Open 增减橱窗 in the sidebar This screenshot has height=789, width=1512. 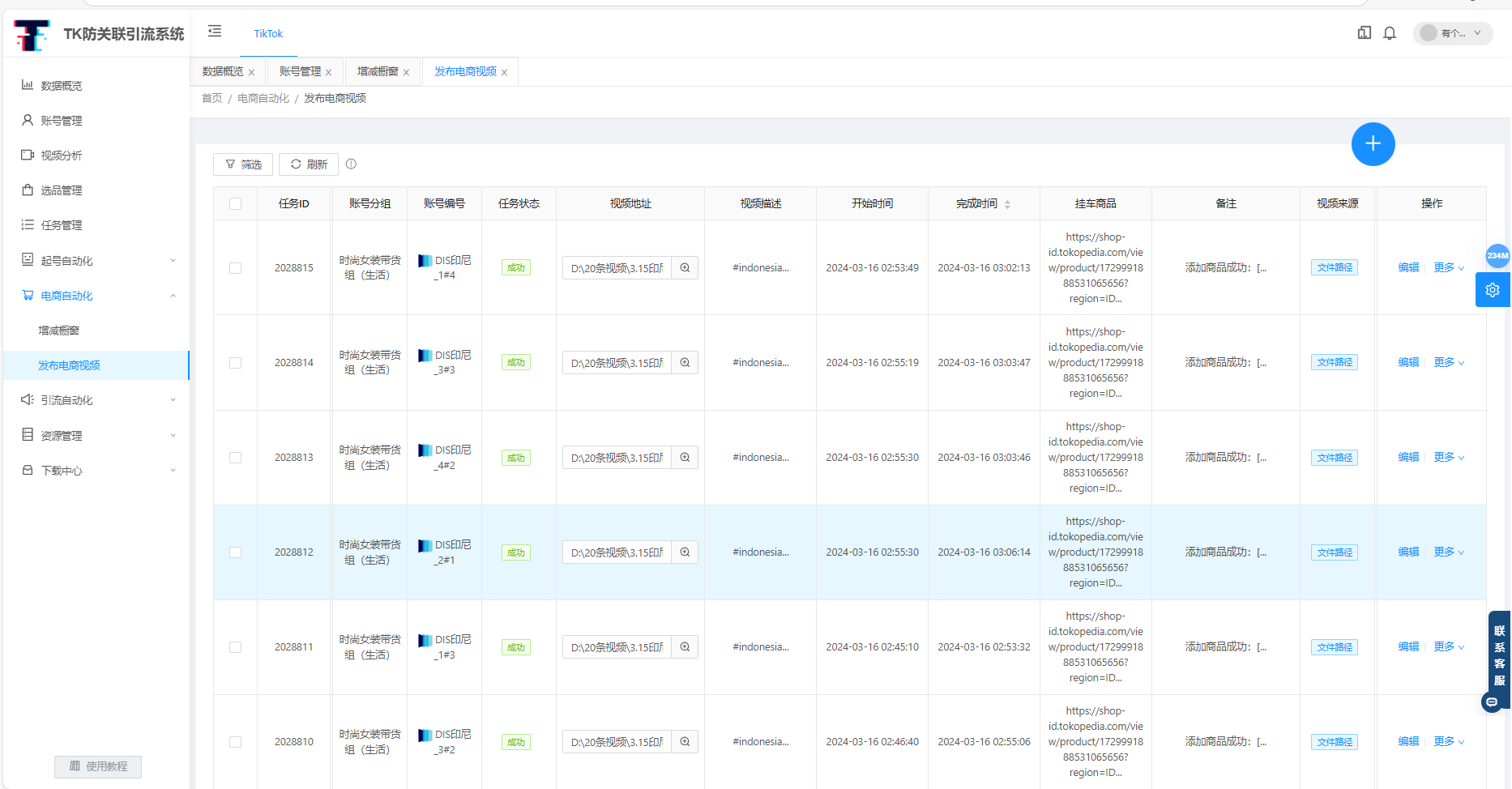(59, 331)
